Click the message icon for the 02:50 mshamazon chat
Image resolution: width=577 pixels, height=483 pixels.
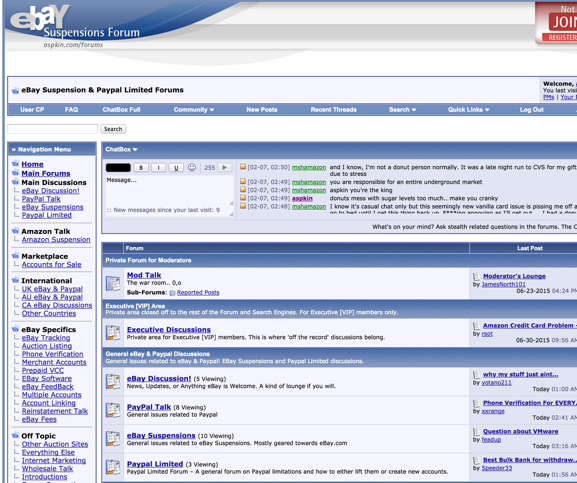pyautogui.click(x=243, y=167)
